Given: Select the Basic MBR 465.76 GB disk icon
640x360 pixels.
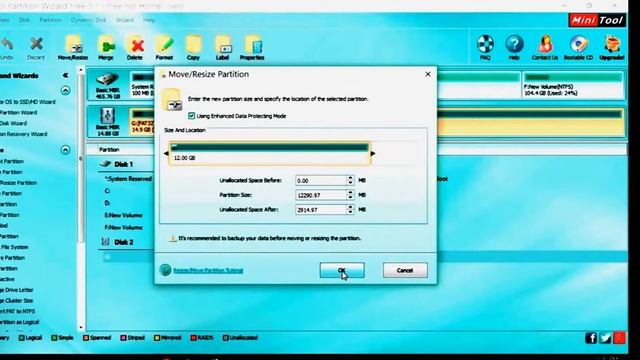Looking at the screenshot, I should 107,79.
